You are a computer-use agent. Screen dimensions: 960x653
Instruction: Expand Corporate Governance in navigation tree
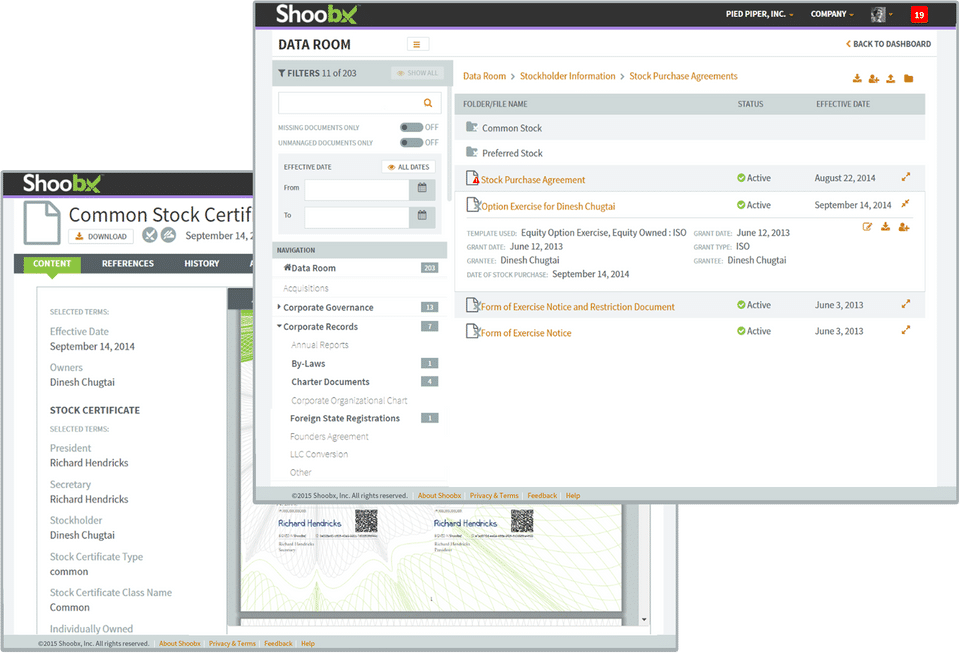point(279,307)
